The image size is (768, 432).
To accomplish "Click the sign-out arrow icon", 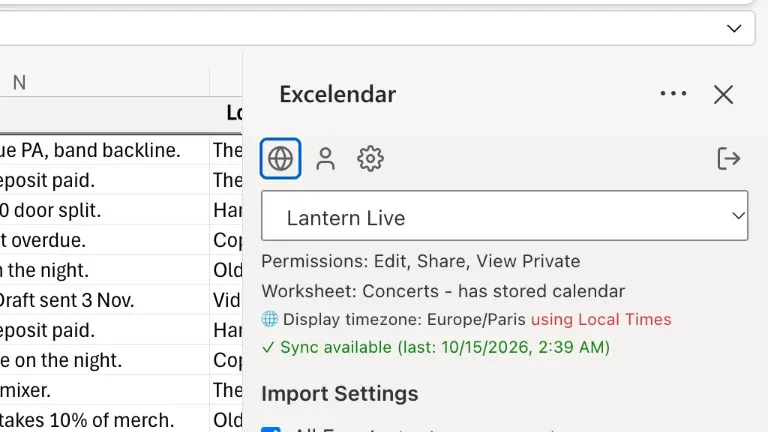I will point(728,159).
